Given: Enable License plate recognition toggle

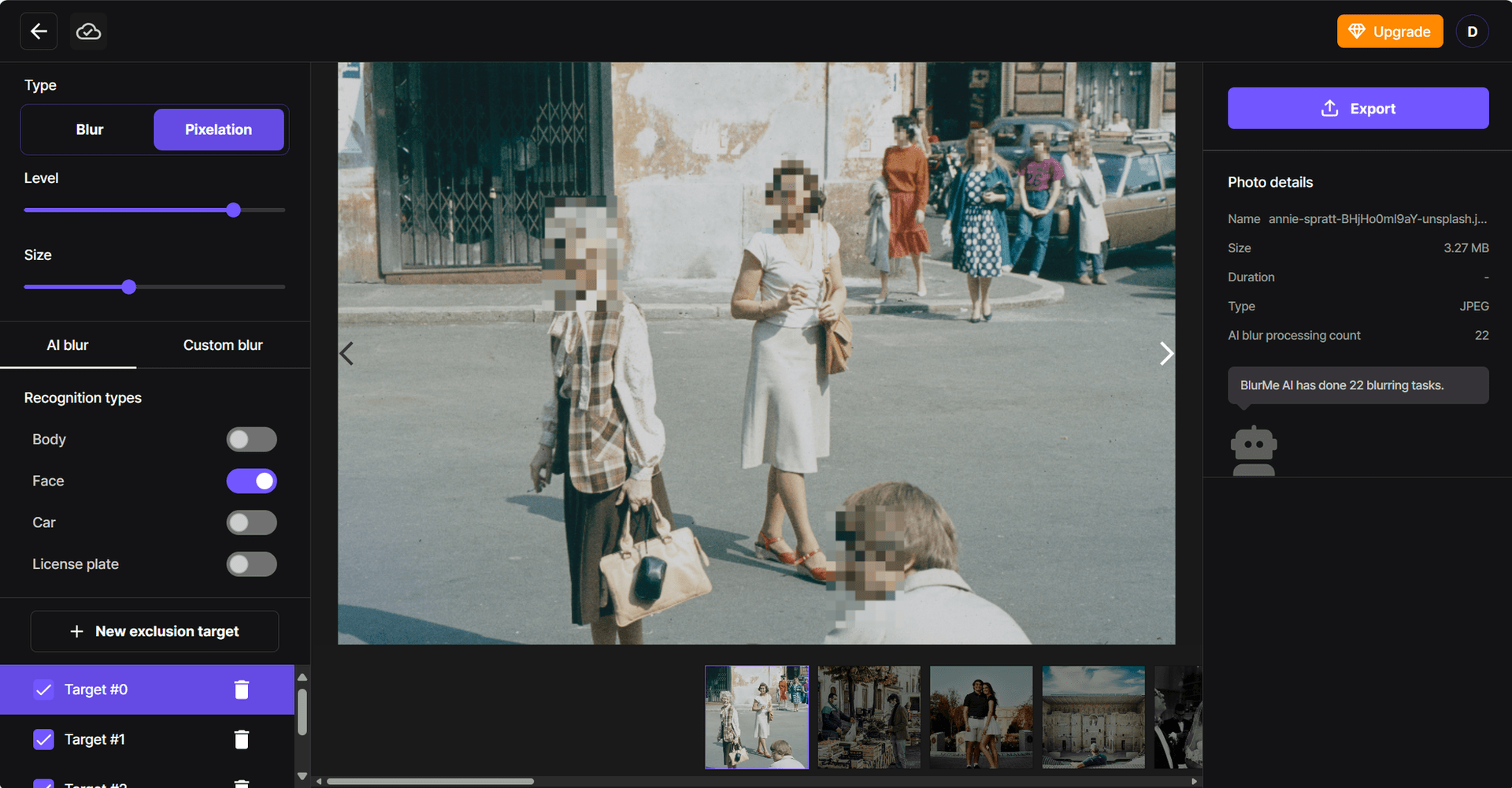Looking at the screenshot, I should click(x=252, y=564).
